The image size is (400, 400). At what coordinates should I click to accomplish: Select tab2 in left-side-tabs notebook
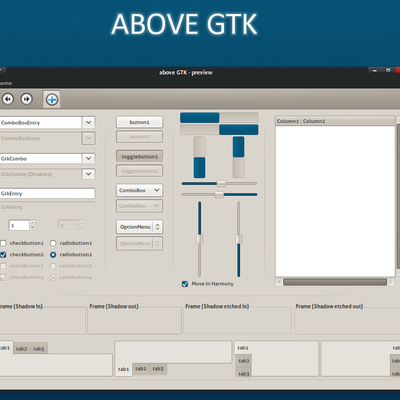click(244, 361)
